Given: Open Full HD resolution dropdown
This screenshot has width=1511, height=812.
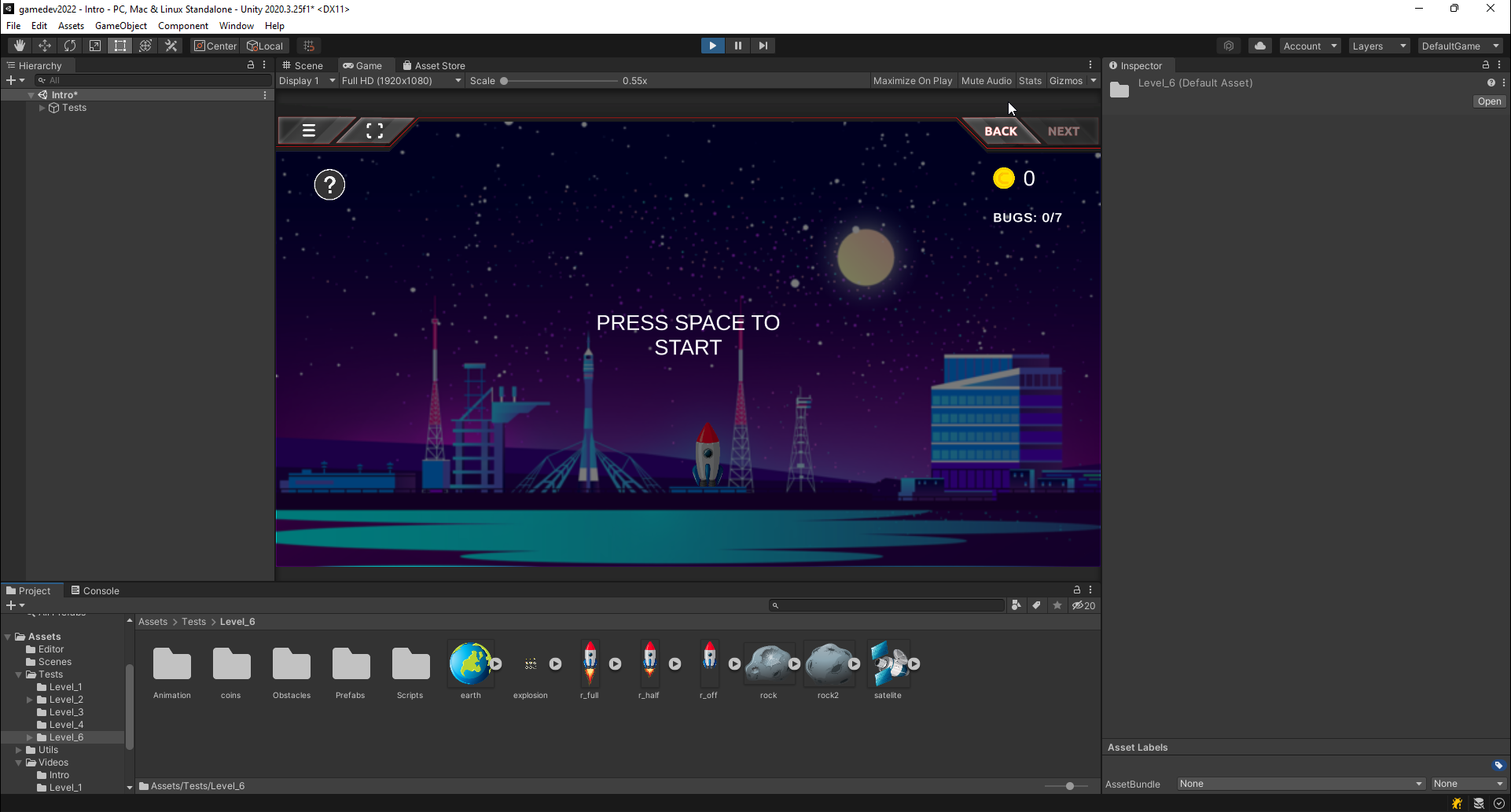Looking at the screenshot, I should [401, 80].
